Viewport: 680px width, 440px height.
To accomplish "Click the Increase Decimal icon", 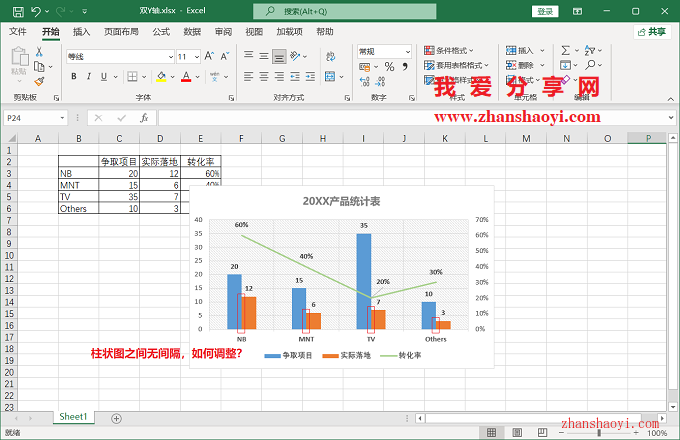I will [x=365, y=81].
